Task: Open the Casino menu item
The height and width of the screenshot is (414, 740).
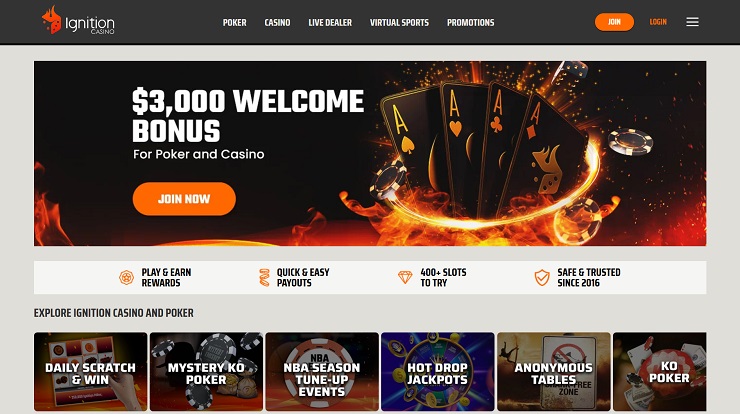Action: click(x=278, y=22)
